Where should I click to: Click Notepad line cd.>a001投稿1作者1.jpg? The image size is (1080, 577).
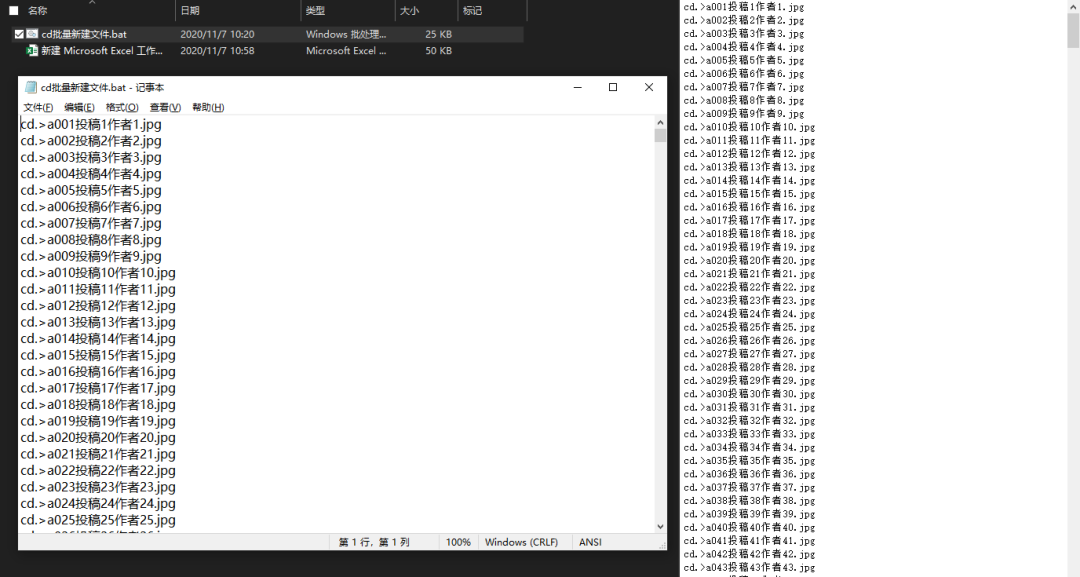point(91,125)
